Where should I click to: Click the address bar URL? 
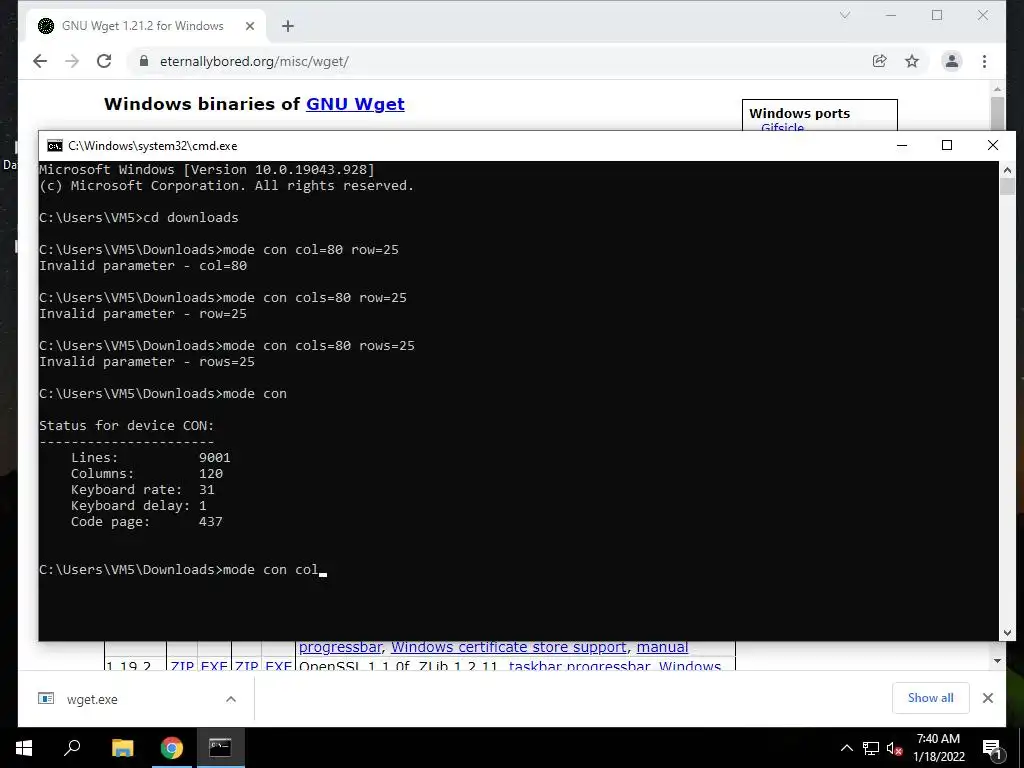[x=254, y=61]
